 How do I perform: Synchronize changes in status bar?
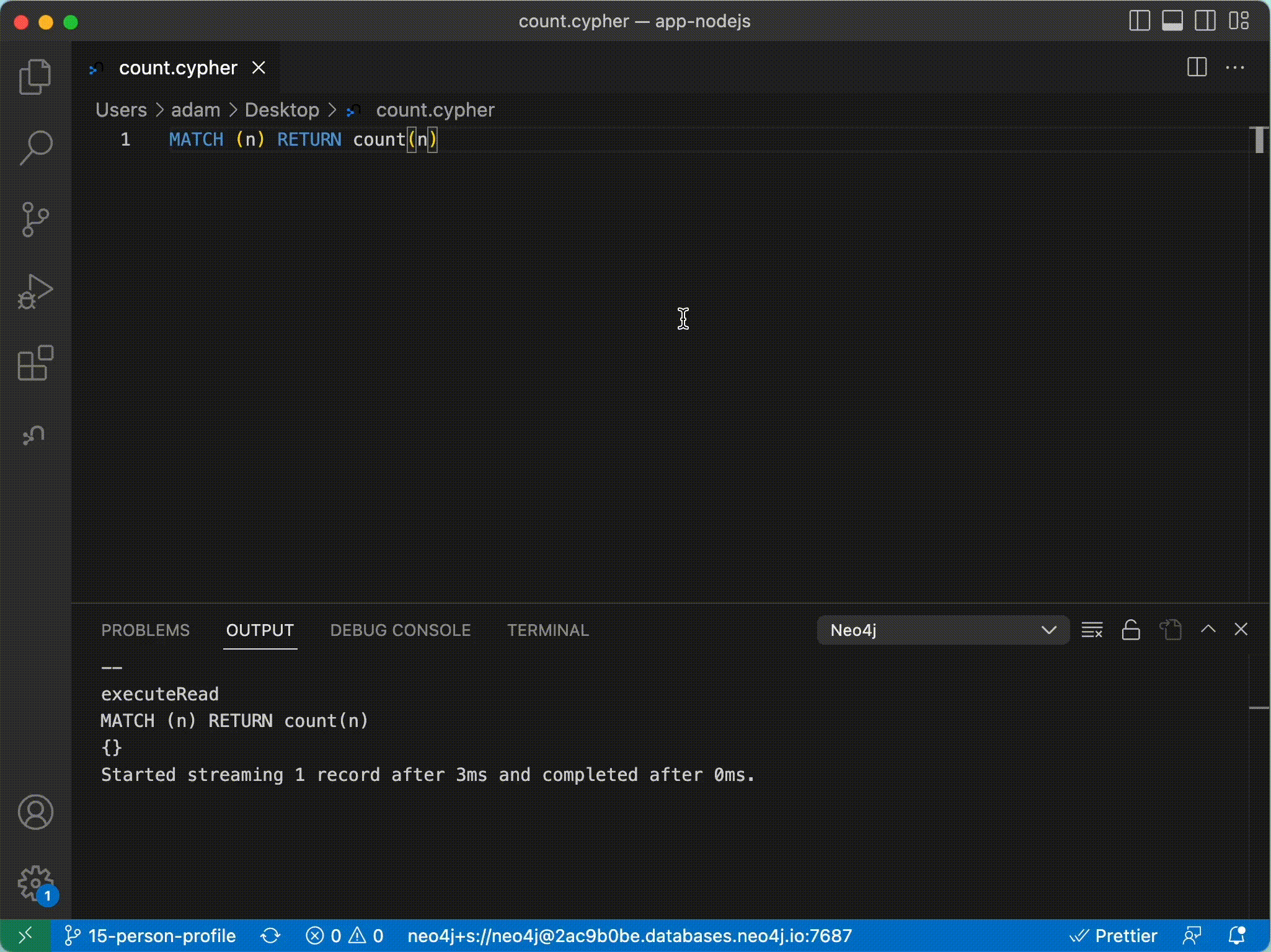[271, 935]
